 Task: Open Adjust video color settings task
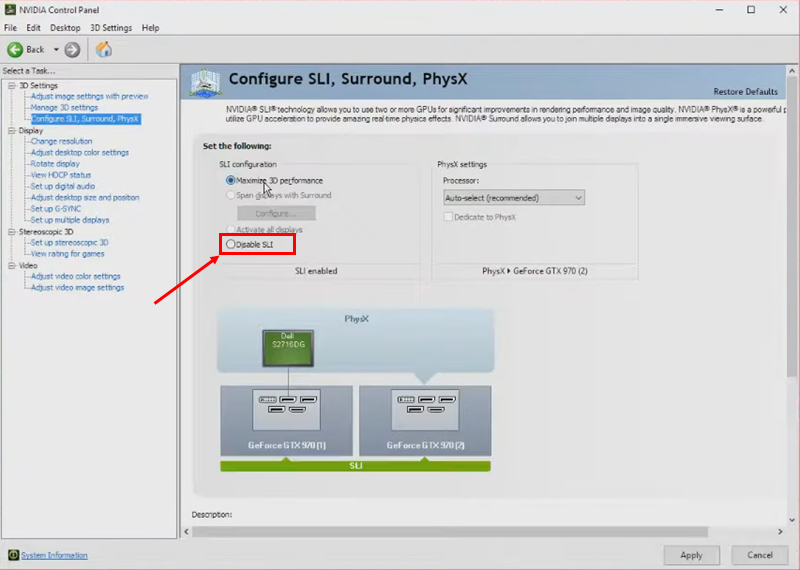pos(76,277)
